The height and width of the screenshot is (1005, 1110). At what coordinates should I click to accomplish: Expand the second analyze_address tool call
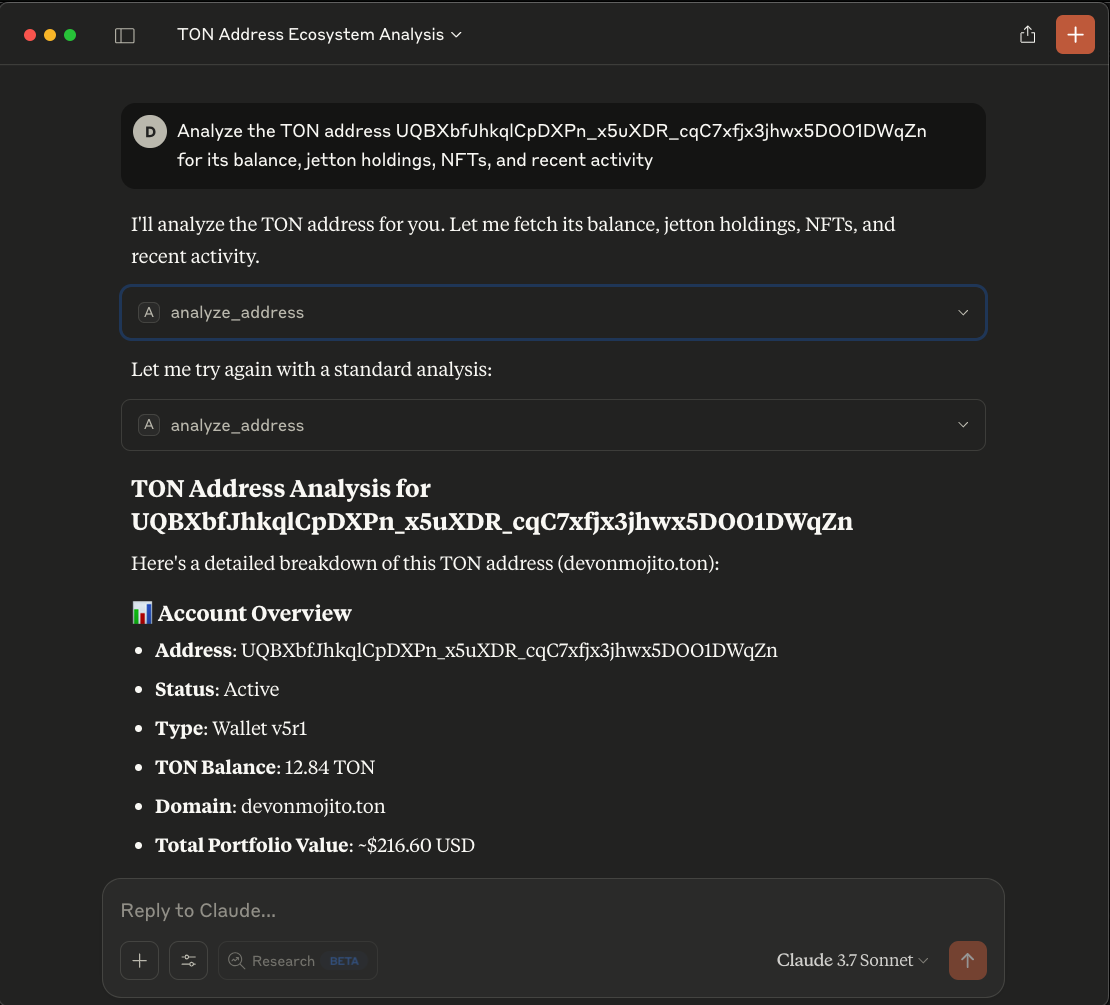(553, 425)
